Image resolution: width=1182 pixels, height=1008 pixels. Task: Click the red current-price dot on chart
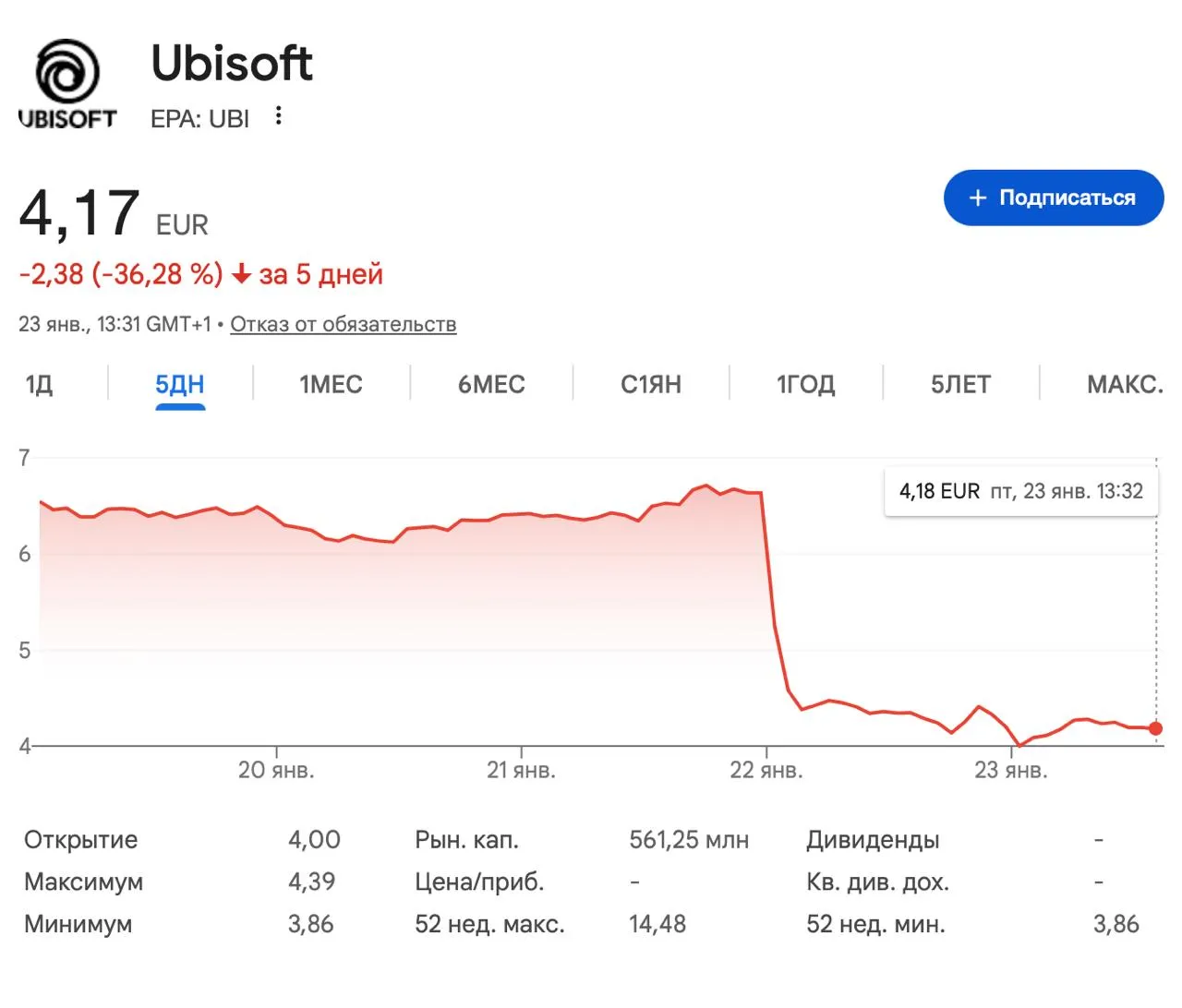[x=1155, y=728]
